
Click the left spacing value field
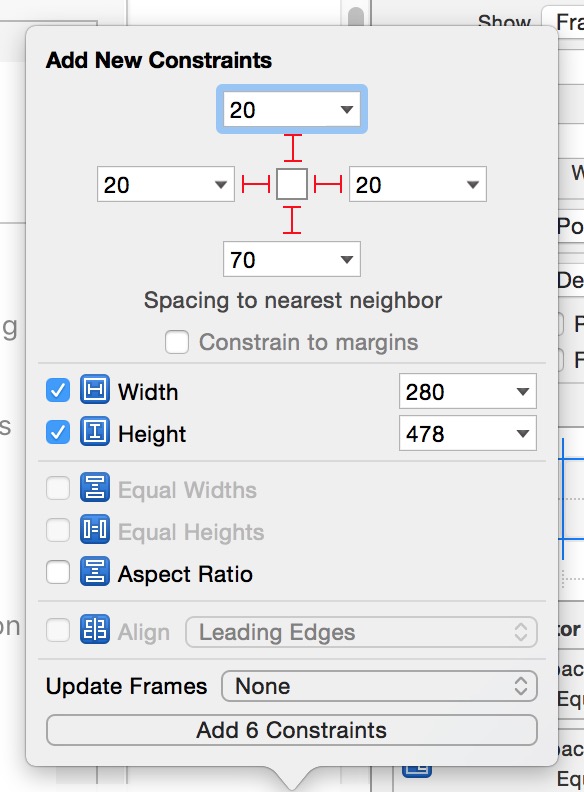(166, 184)
